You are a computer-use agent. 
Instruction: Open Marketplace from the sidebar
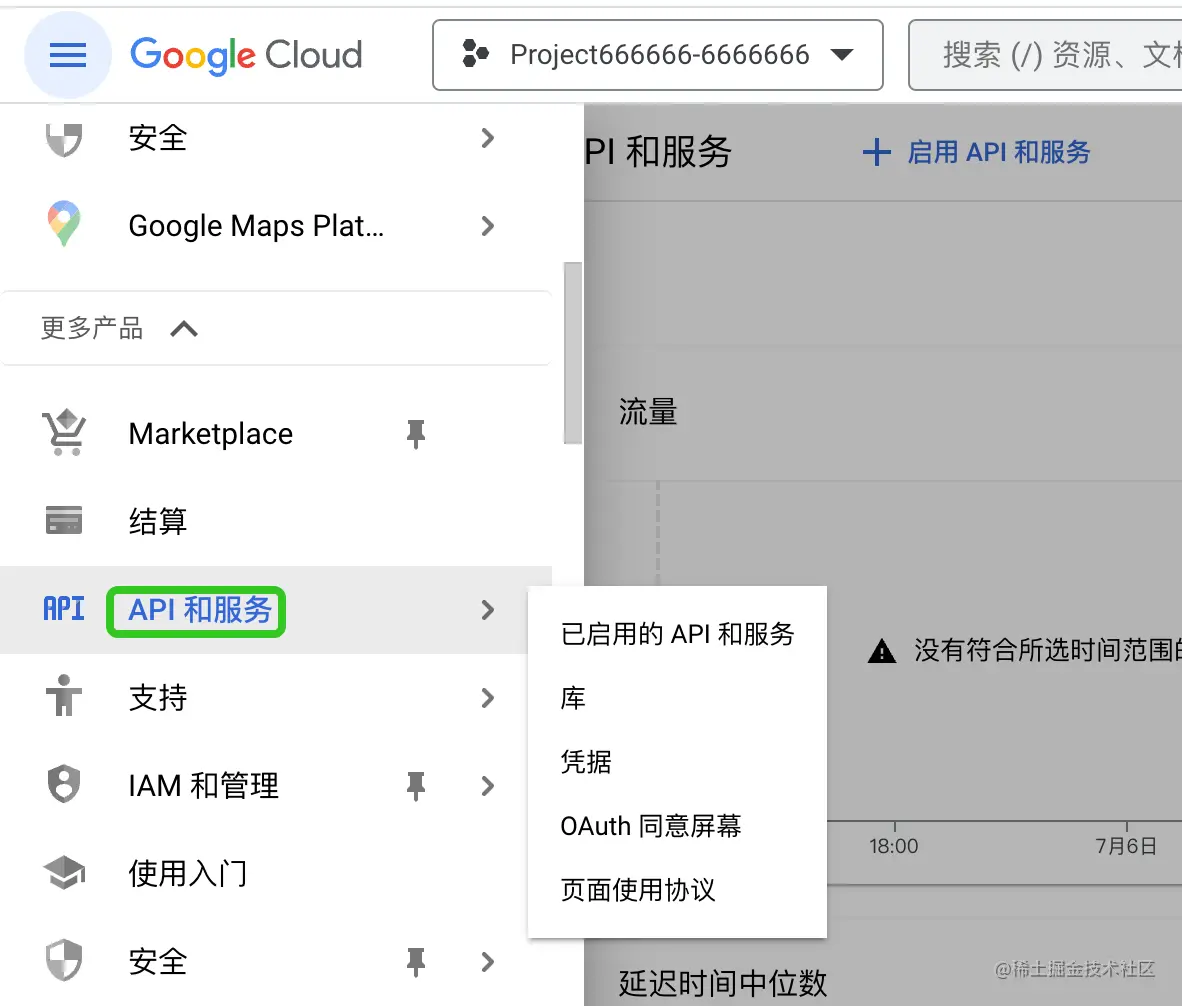(211, 434)
